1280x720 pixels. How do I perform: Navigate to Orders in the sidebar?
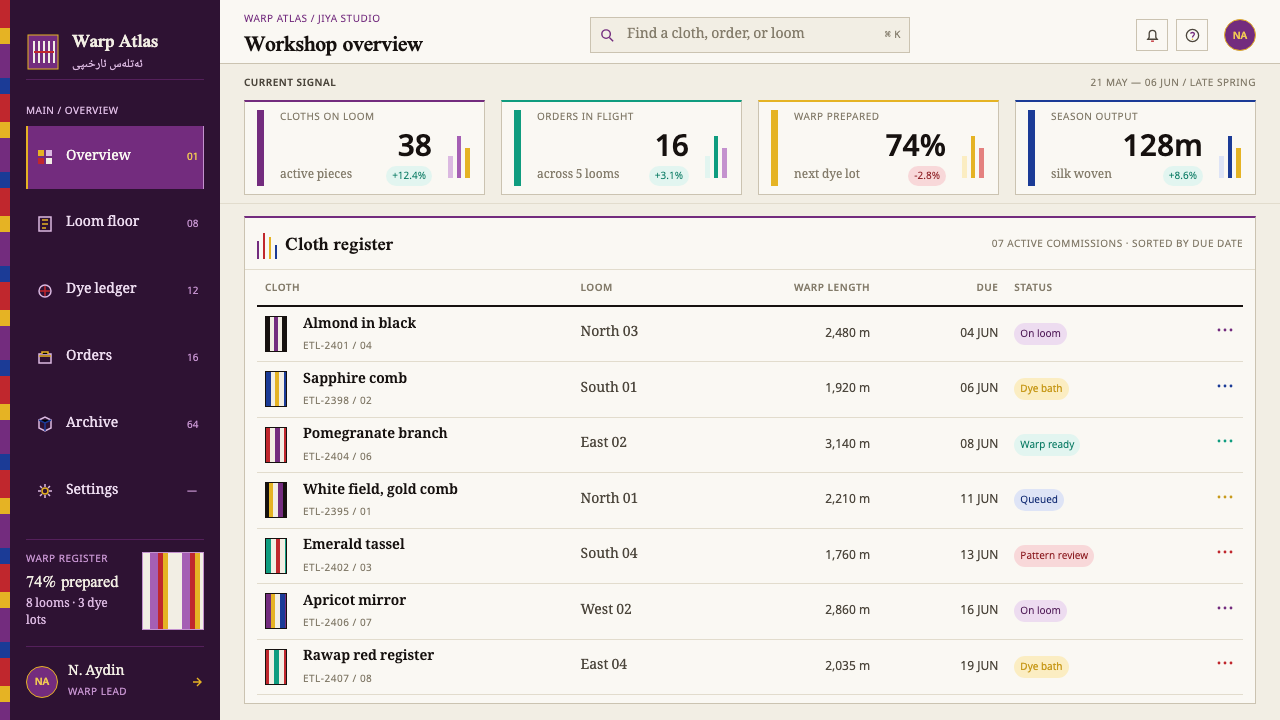(x=115, y=357)
